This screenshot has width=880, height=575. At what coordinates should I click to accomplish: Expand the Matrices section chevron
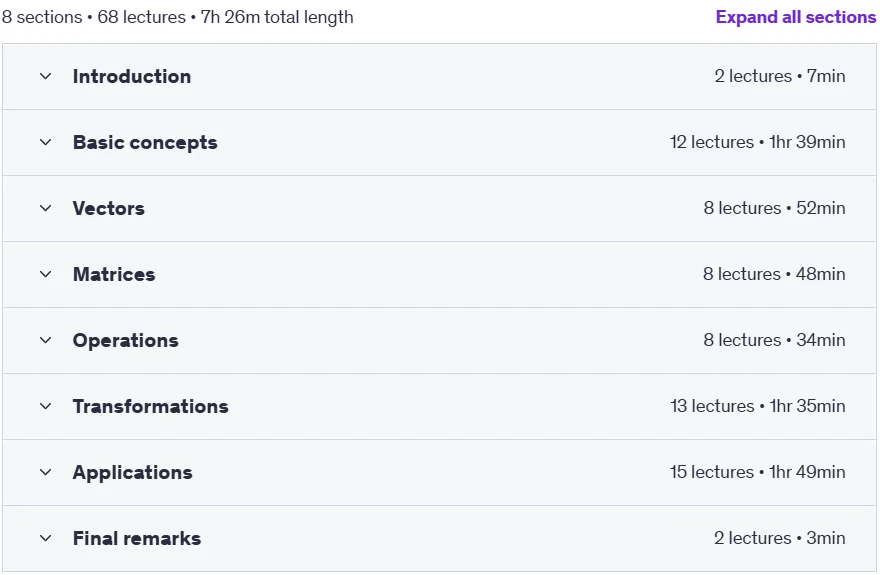[45, 274]
